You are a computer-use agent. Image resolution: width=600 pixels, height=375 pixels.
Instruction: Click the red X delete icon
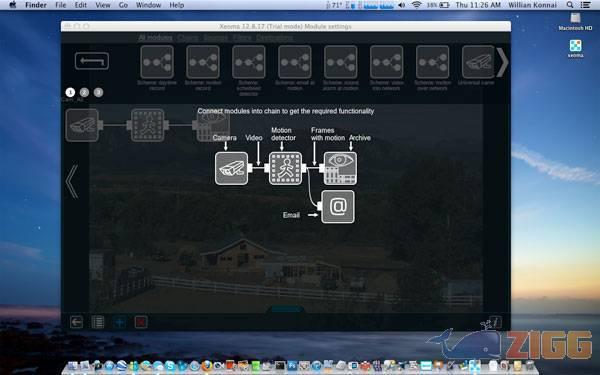click(141, 322)
